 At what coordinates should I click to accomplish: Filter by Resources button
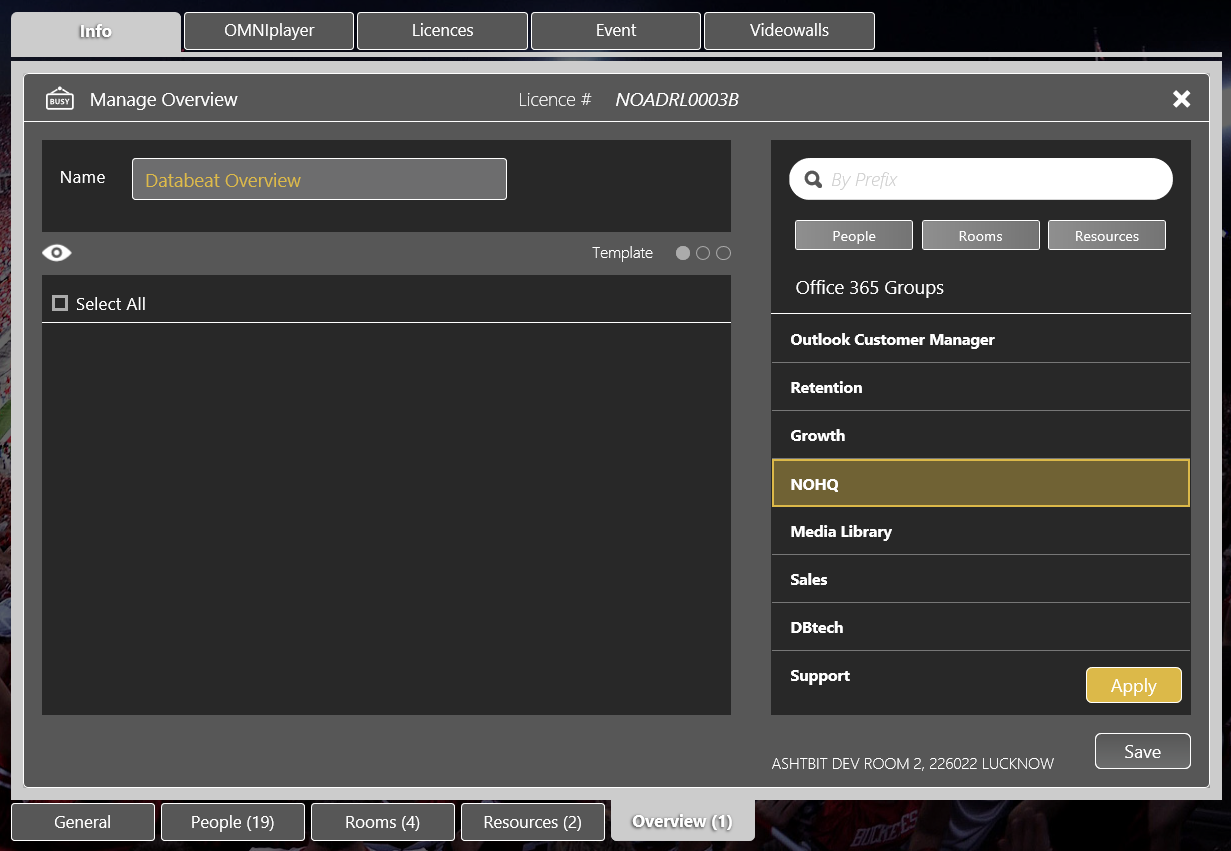tap(1107, 236)
